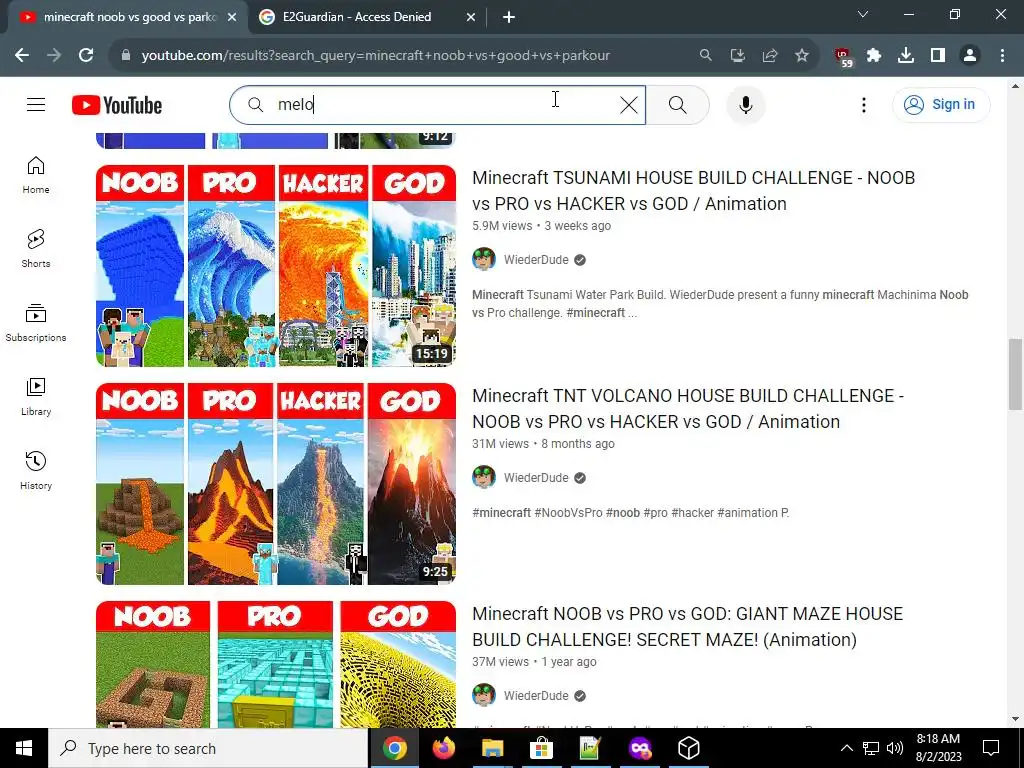Open YouTube settings three-dot menu
Image resolution: width=1024 pixels, height=768 pixels.
863,104
